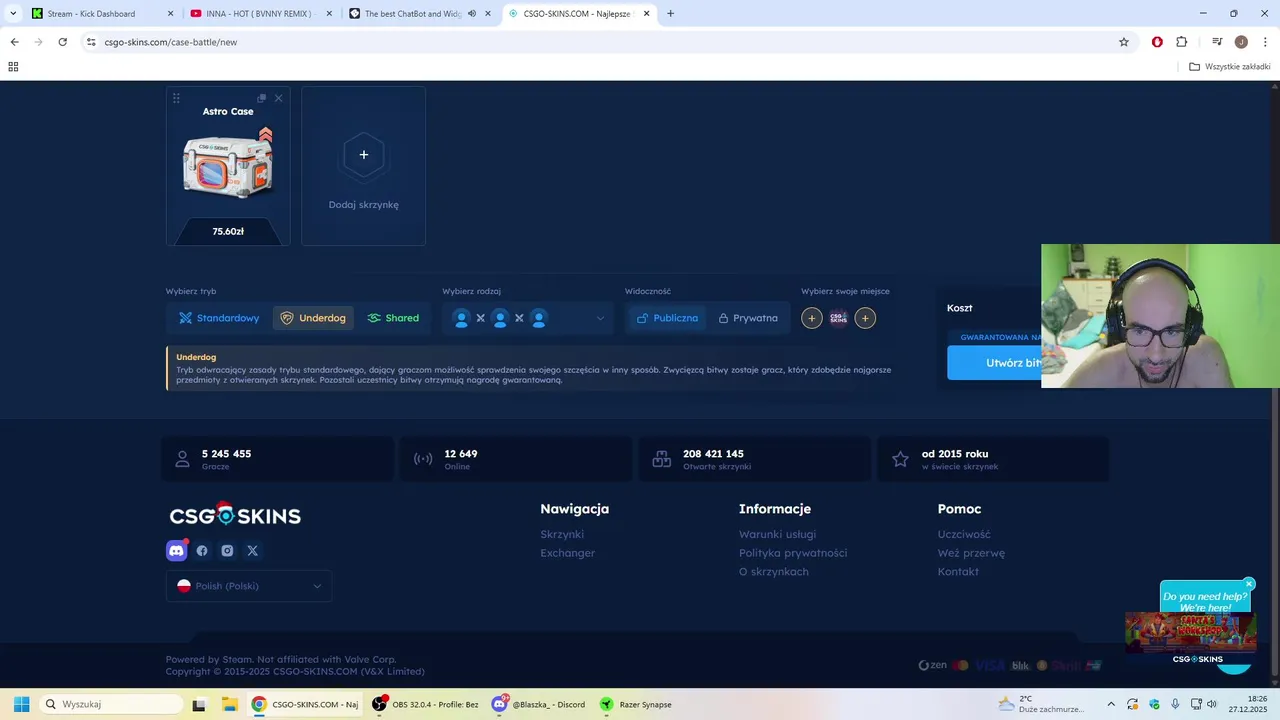This screenshot has width=1280, height=720.
Task: Open the weather widget in taskbar
Action: 1040,704
